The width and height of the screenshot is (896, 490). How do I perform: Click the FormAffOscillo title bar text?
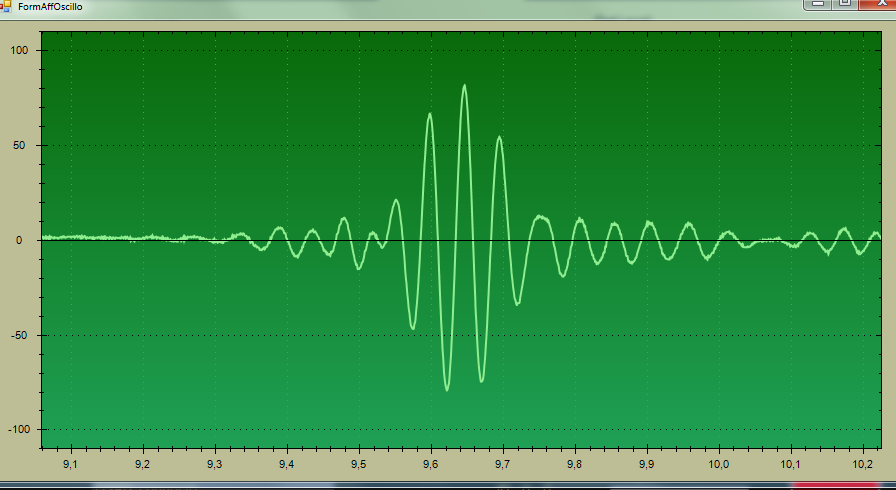click(x=50, y=7)
